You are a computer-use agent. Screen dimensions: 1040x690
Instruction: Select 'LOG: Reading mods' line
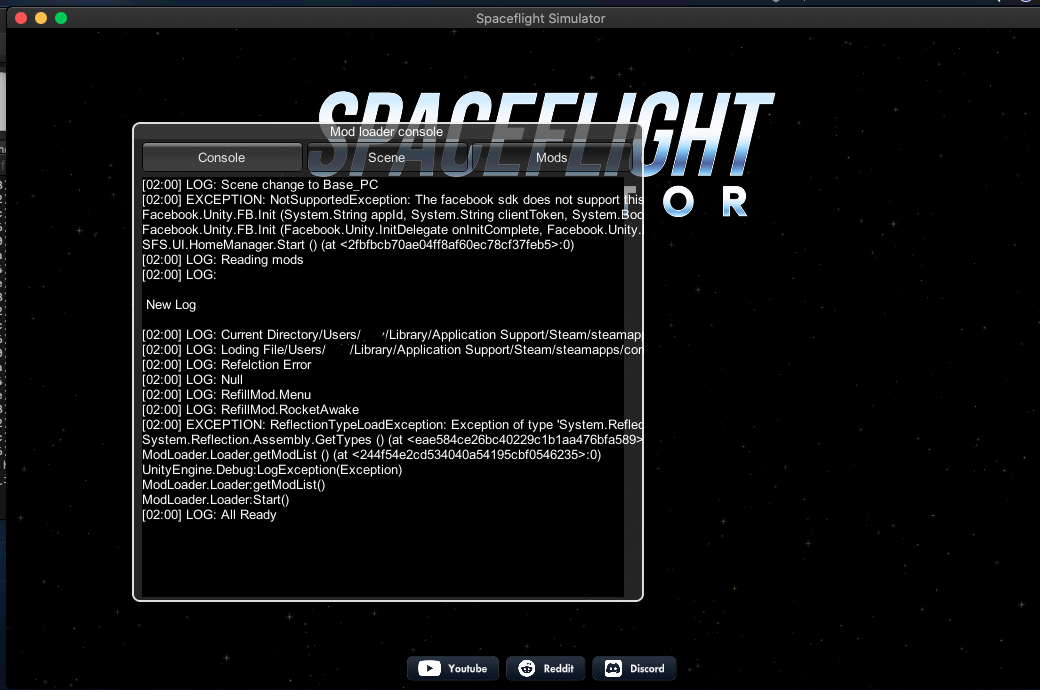pyautogui.click(x=223, y=259)
